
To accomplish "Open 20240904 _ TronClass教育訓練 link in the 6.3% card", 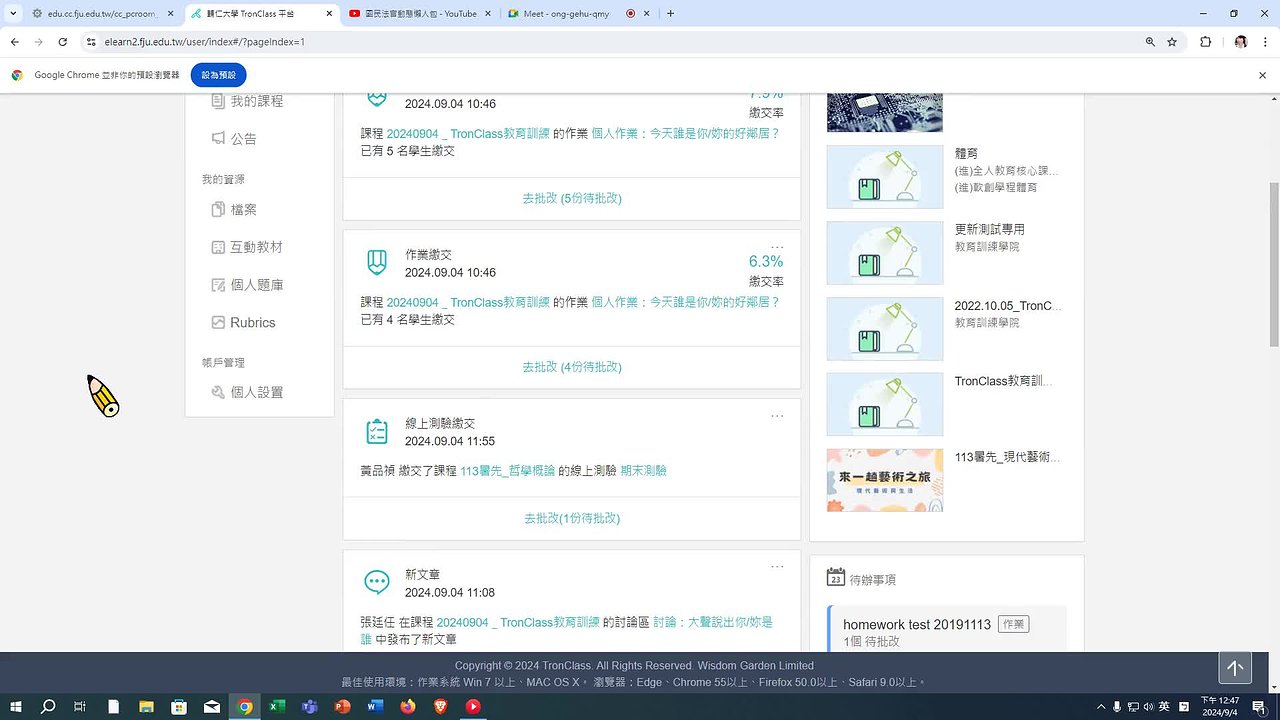I will [468, 302].
